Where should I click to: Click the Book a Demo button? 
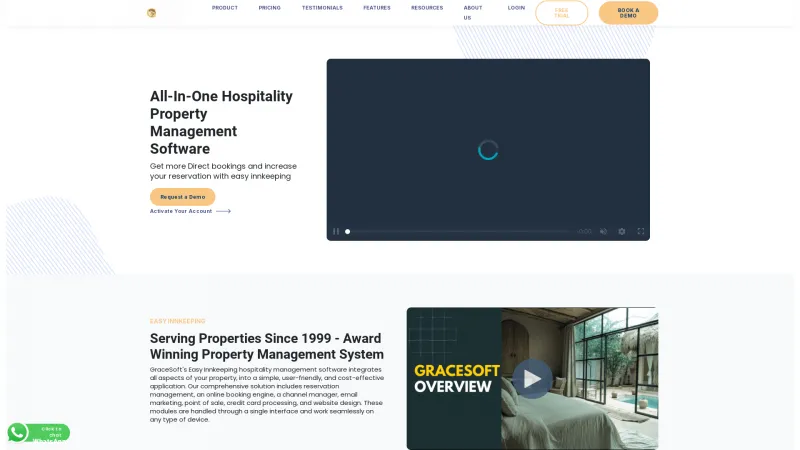coord(628,13)
